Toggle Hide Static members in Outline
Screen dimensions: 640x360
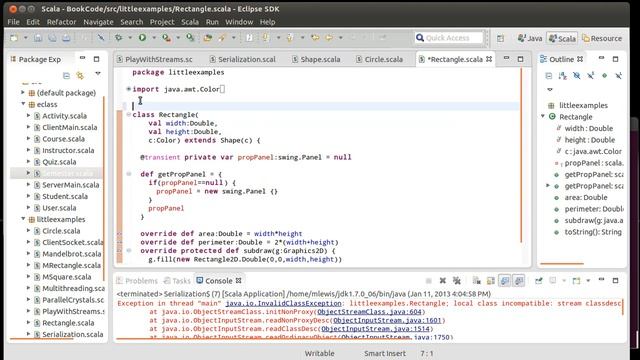click(591, 76)
